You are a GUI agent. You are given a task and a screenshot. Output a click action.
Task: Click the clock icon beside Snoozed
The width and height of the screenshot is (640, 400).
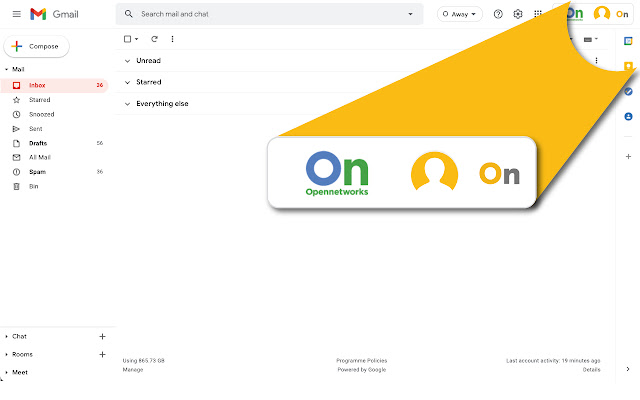tap(16, 114)
